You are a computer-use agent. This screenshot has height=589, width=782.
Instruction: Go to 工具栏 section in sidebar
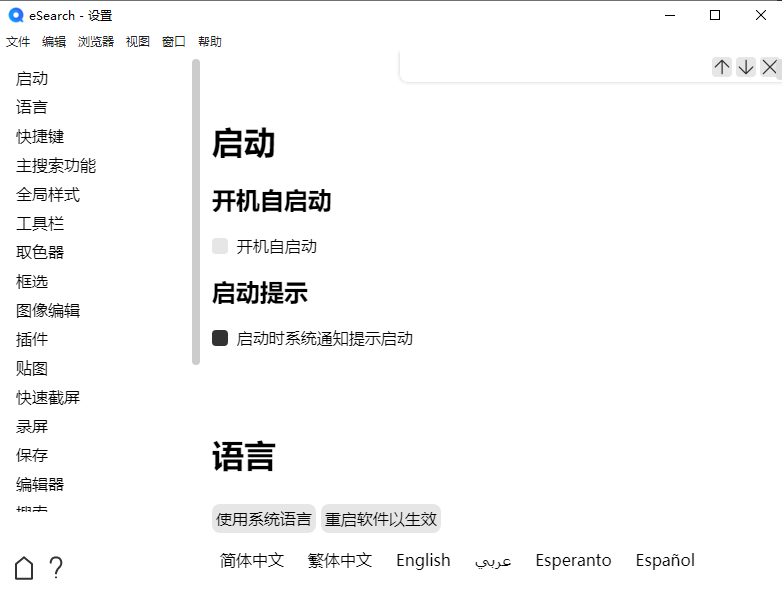tap(40, 223)
